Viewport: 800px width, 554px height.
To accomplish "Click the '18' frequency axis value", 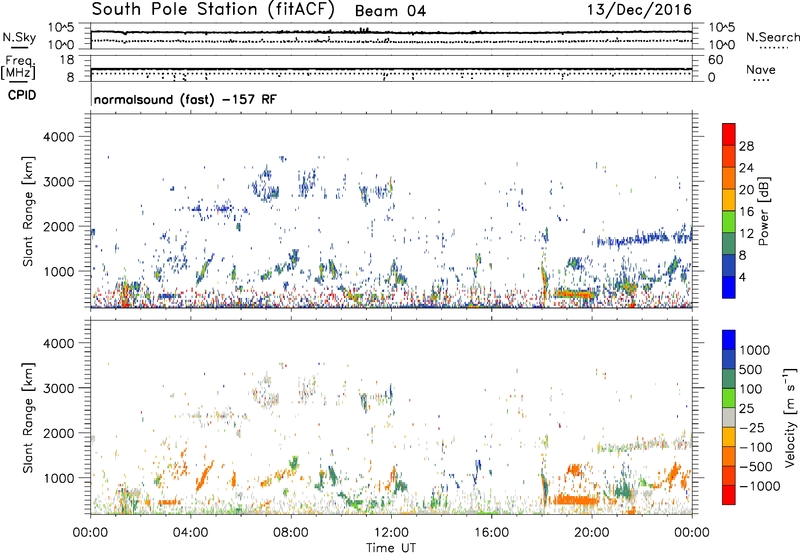I will [x=67, y=60].
